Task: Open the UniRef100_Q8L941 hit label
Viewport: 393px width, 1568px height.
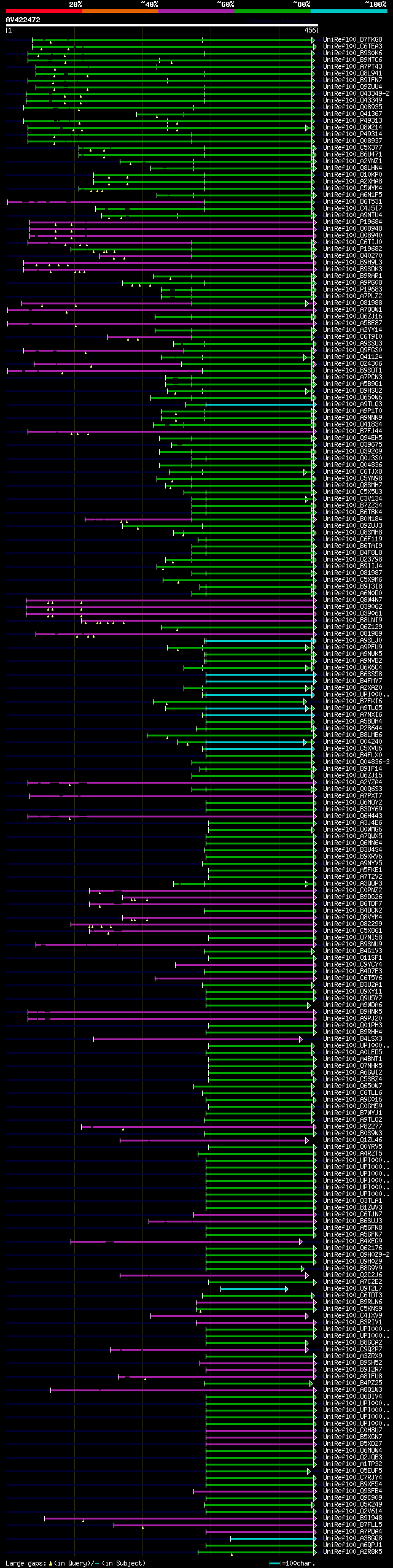Action: pos(352,74)
